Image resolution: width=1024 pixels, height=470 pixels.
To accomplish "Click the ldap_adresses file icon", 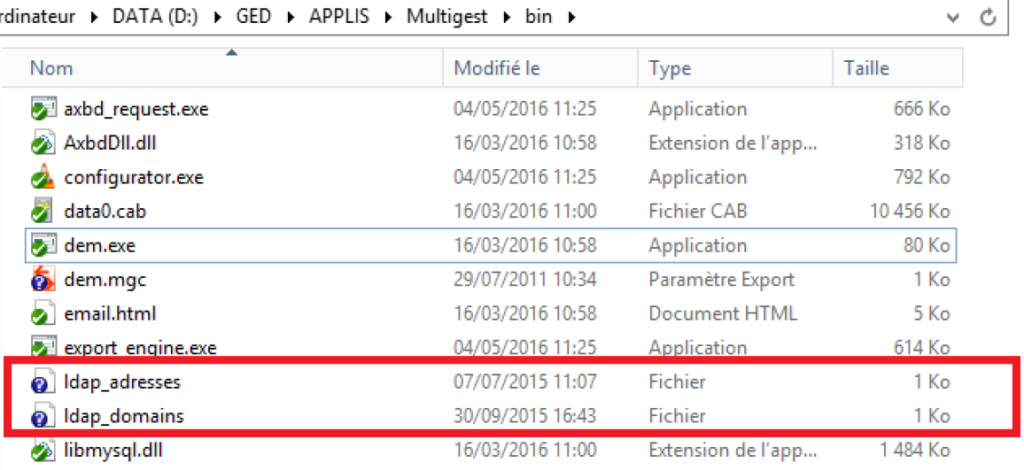I will pos(41,382).
